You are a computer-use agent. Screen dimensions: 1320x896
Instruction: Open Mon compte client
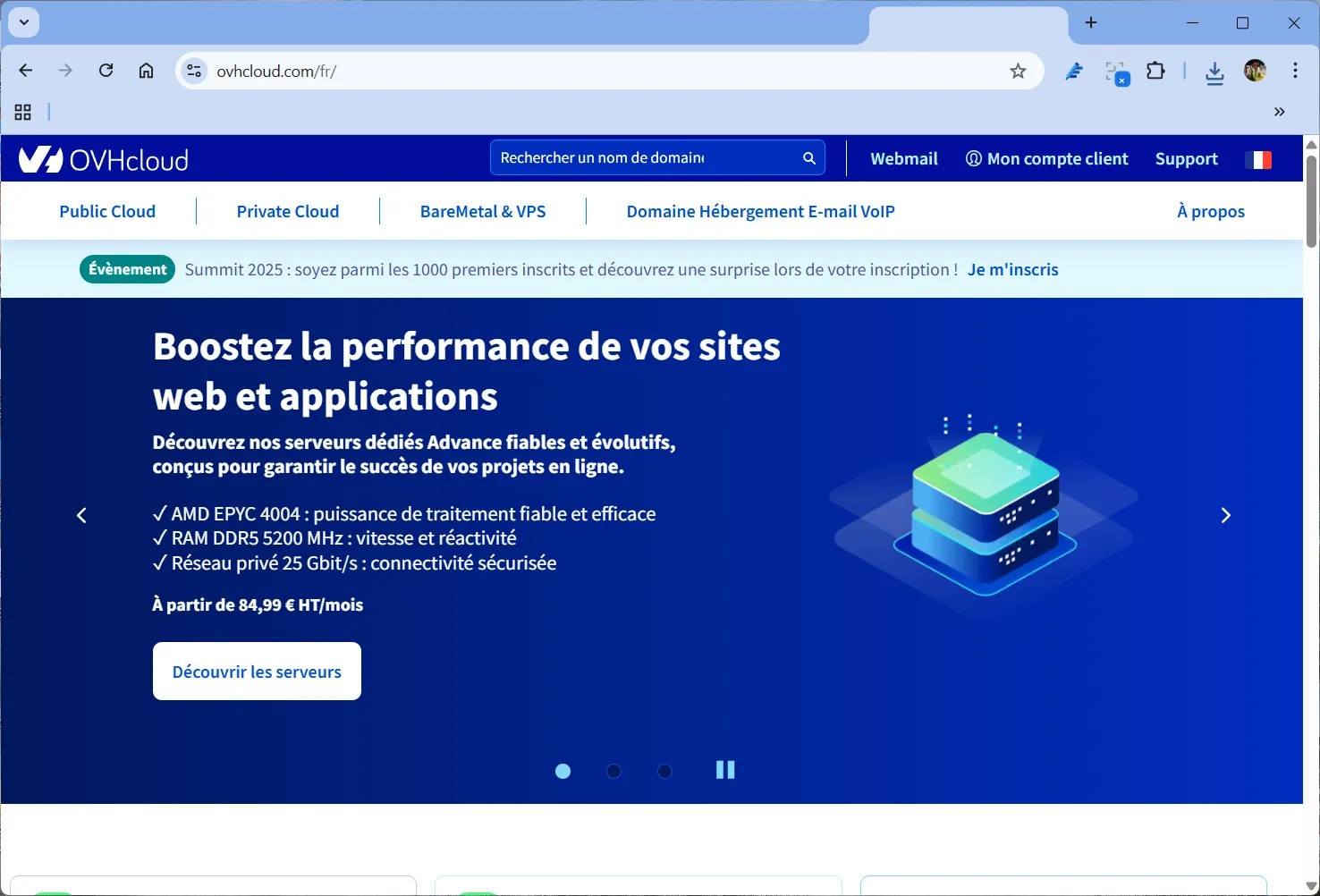[1047, 158]
